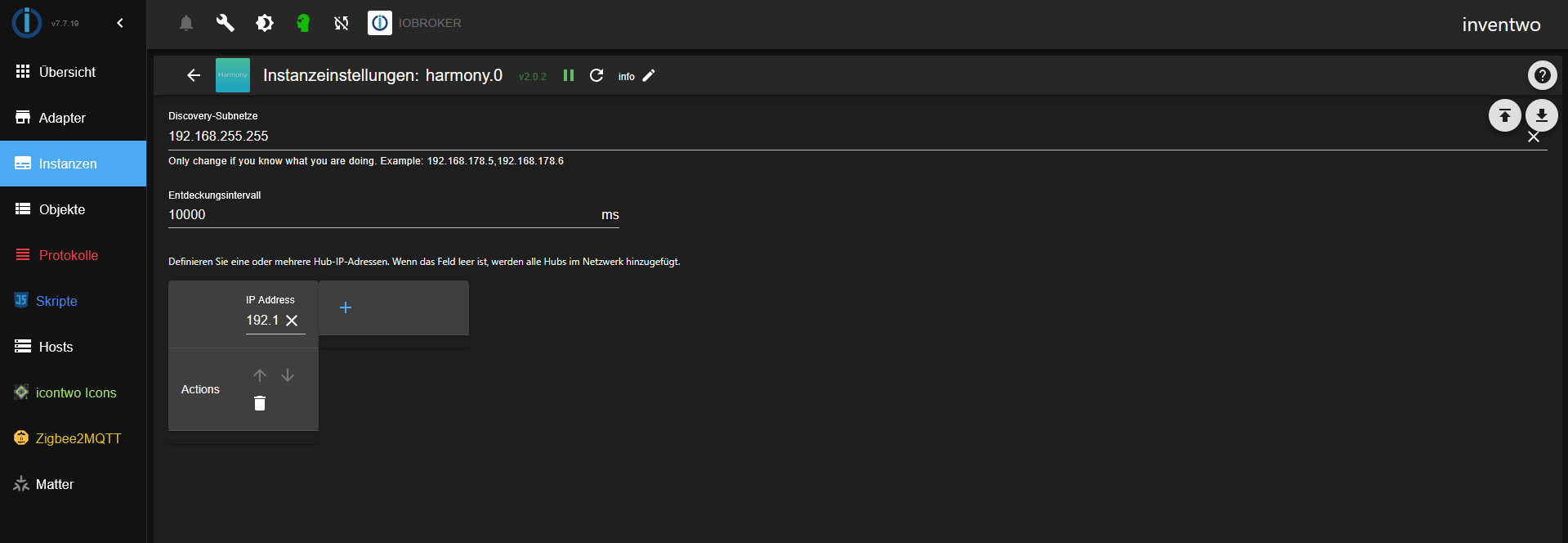Open Übersicht in sidebar

[74, 72]
